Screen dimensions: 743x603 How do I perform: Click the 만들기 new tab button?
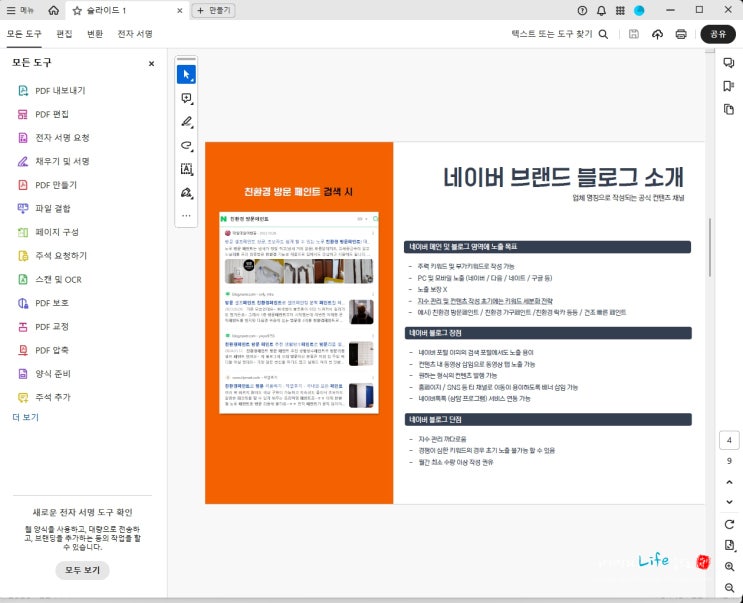pyautogui.click(x=213, y=10)
